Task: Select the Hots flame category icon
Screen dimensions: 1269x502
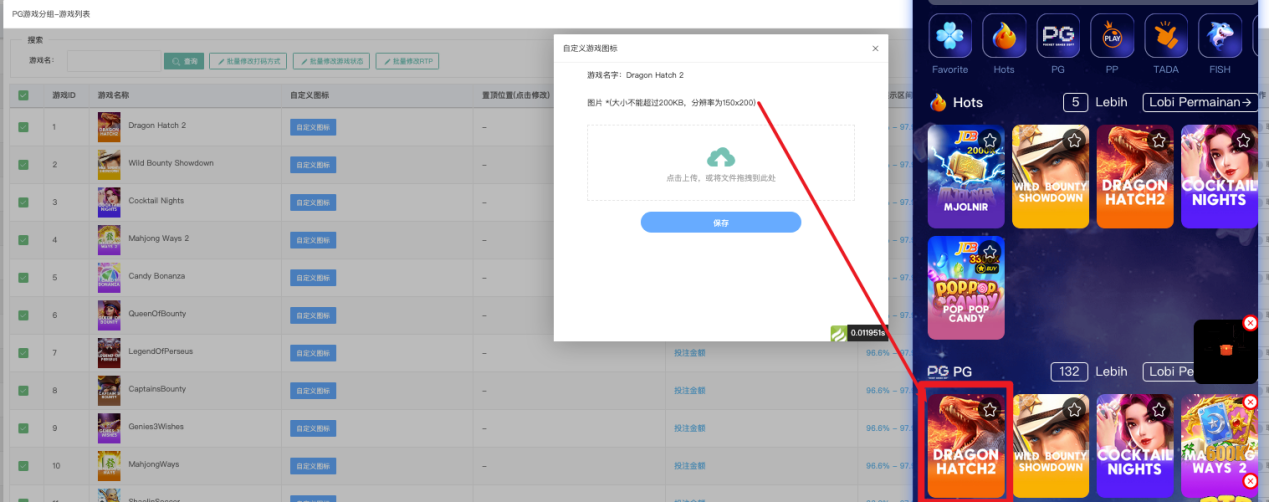Action: click(x=1004, y=36)
